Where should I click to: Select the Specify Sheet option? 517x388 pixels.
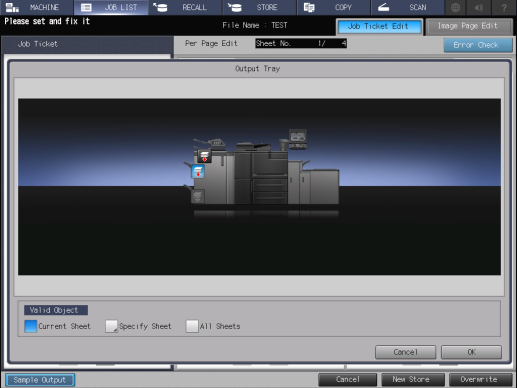tap(111, 326)
